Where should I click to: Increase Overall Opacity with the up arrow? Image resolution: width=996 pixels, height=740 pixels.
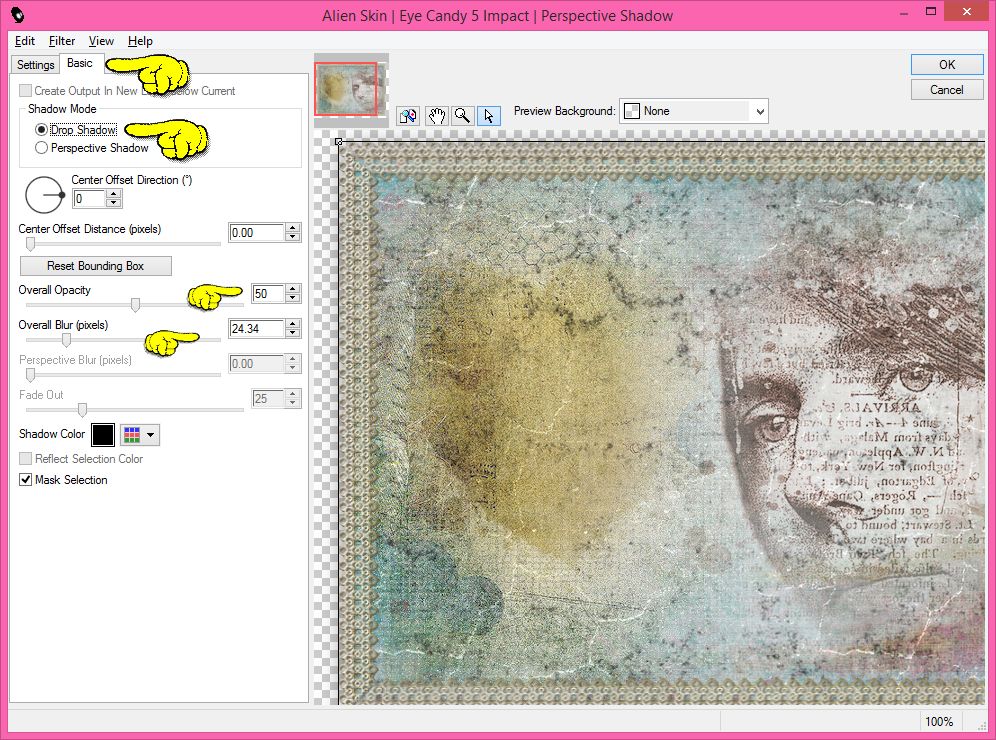[293, 289]
